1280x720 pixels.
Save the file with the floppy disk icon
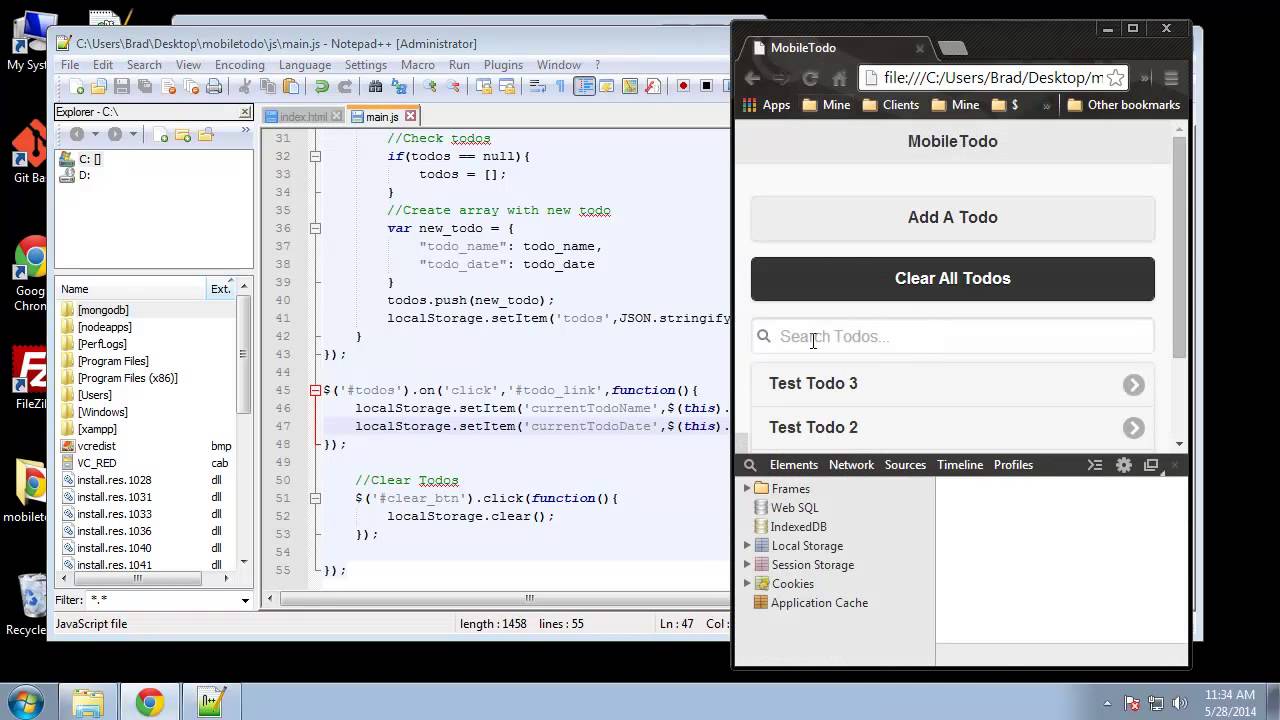tap(122, 87)
